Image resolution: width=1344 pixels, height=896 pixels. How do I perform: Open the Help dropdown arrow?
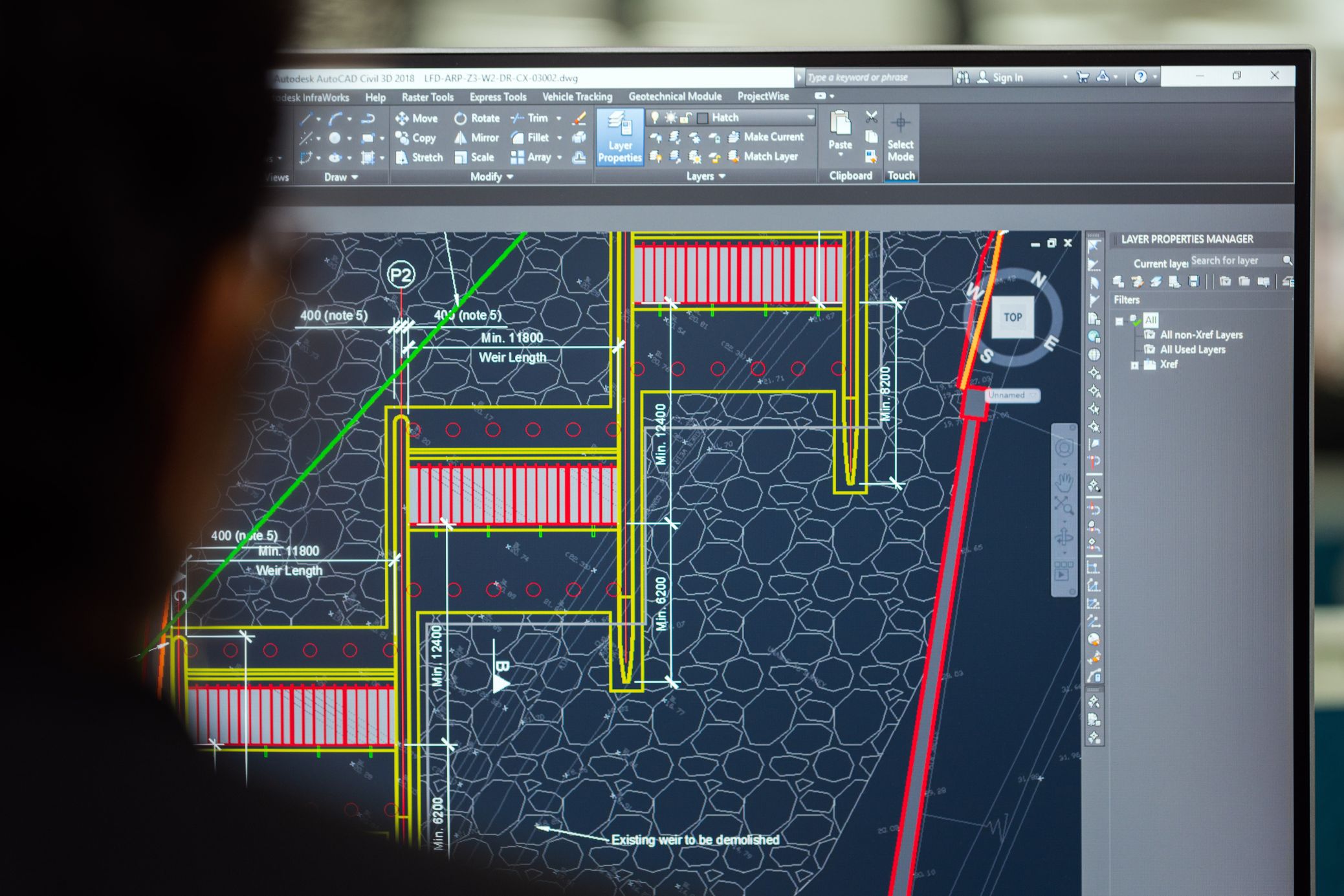[x=1154, y=77]
